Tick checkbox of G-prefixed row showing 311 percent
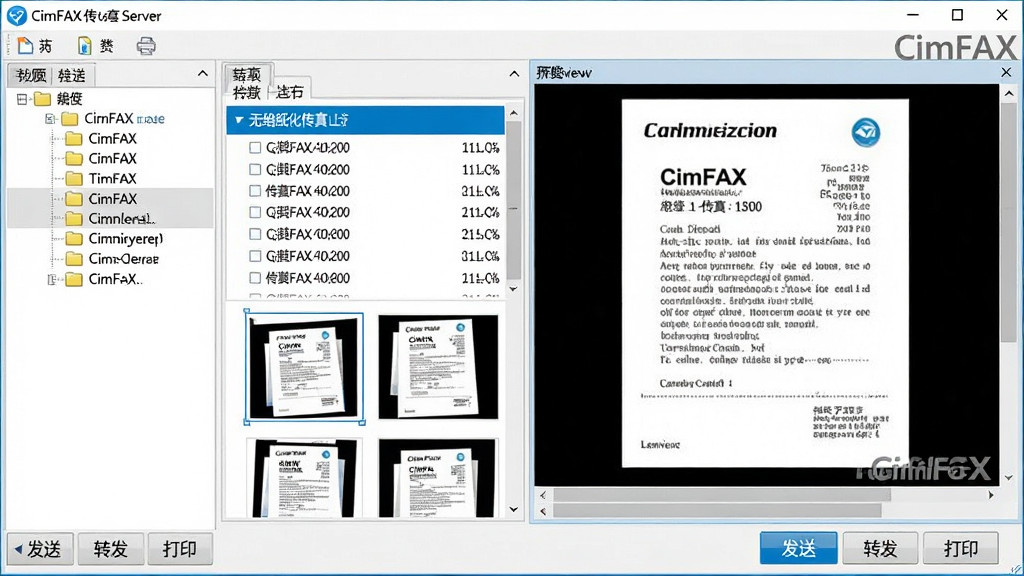Image resolution: width=1024 pixels, height=576 pixels. click(x=255, y=256)
